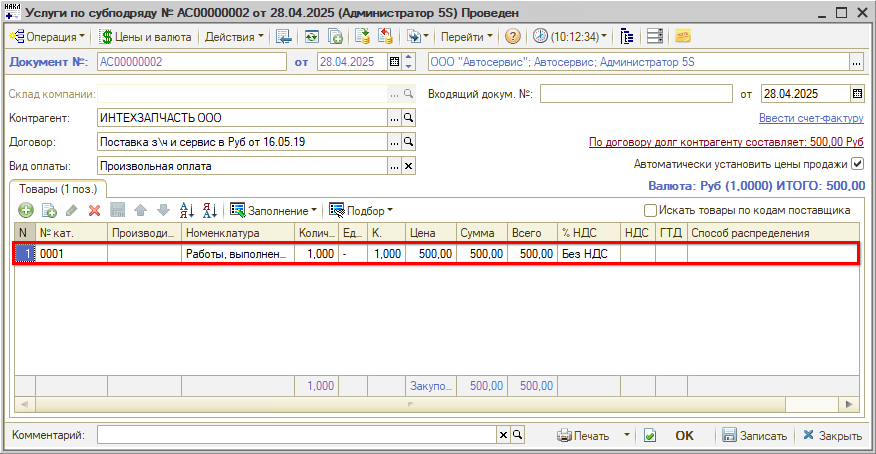Click the document structure tree icon
Viewport: 876px width, 454px height.
[627, 37]
